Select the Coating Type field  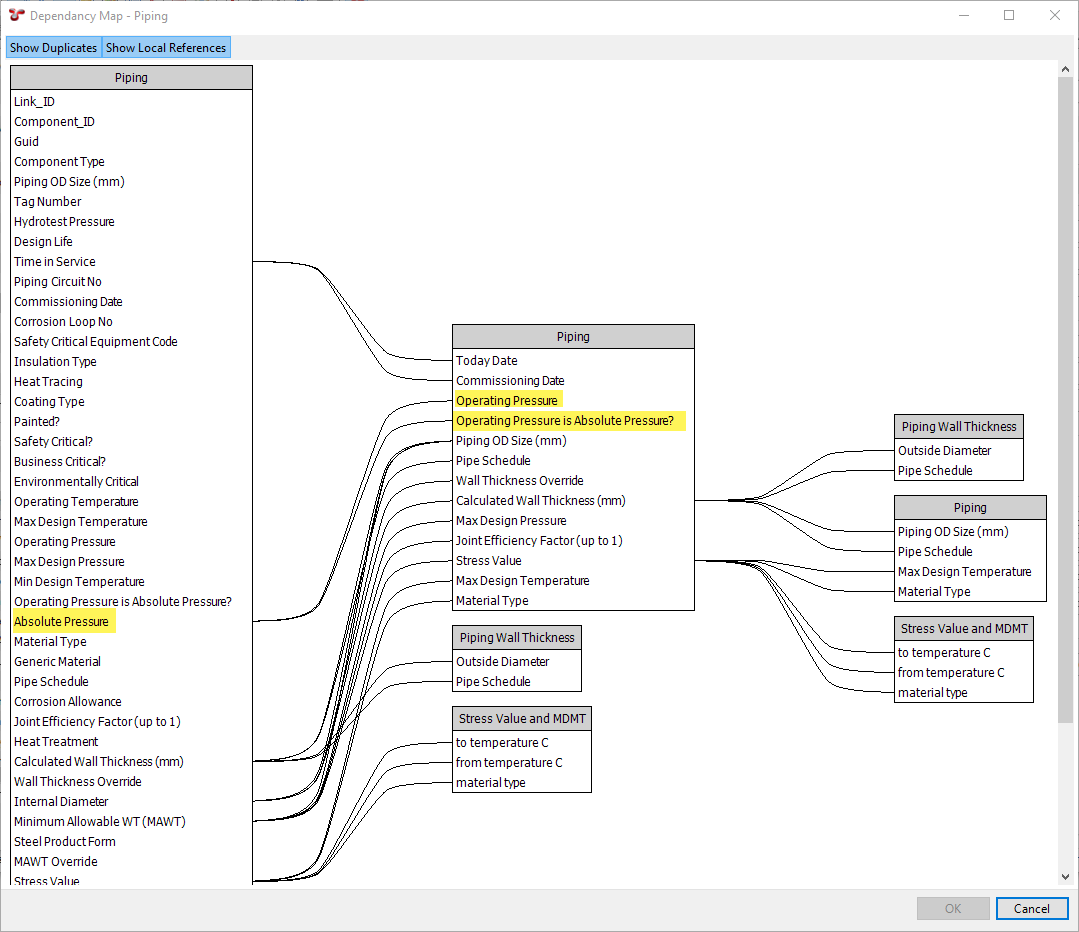(50, 401)
